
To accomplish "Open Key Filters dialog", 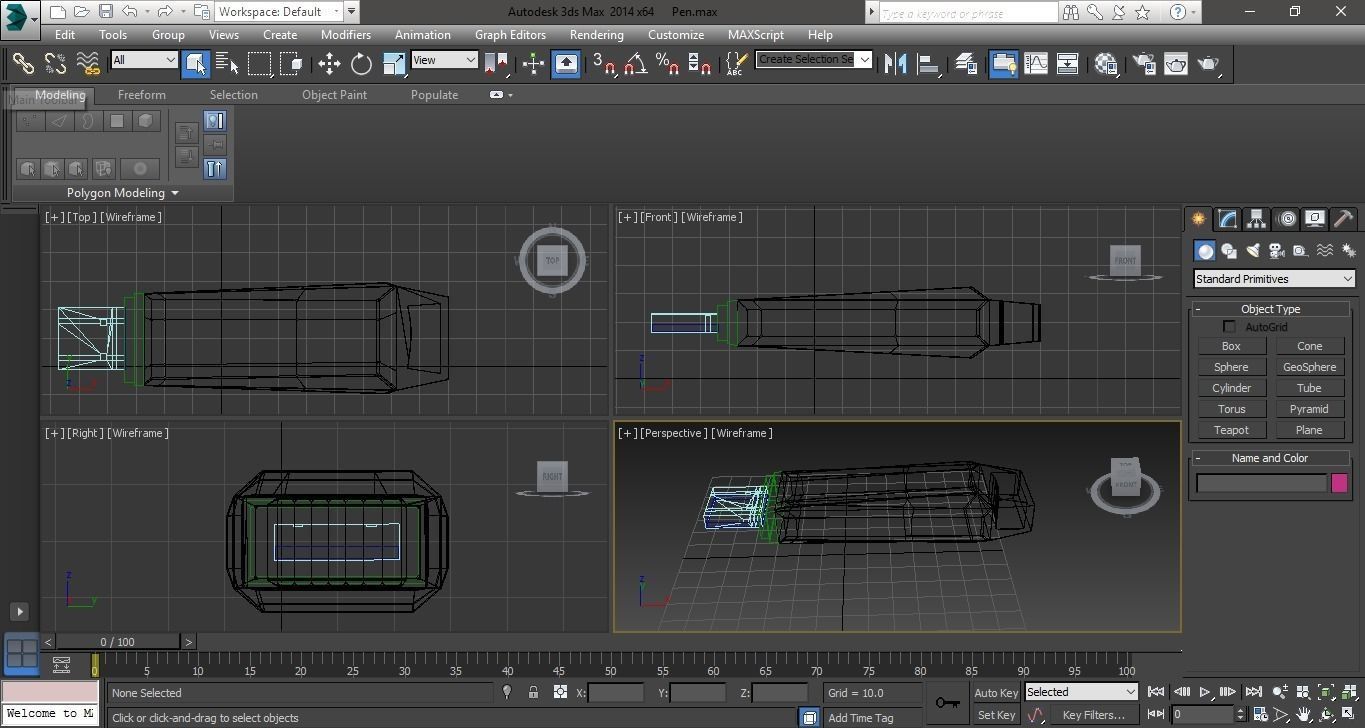I will (x=1093, y=715).
